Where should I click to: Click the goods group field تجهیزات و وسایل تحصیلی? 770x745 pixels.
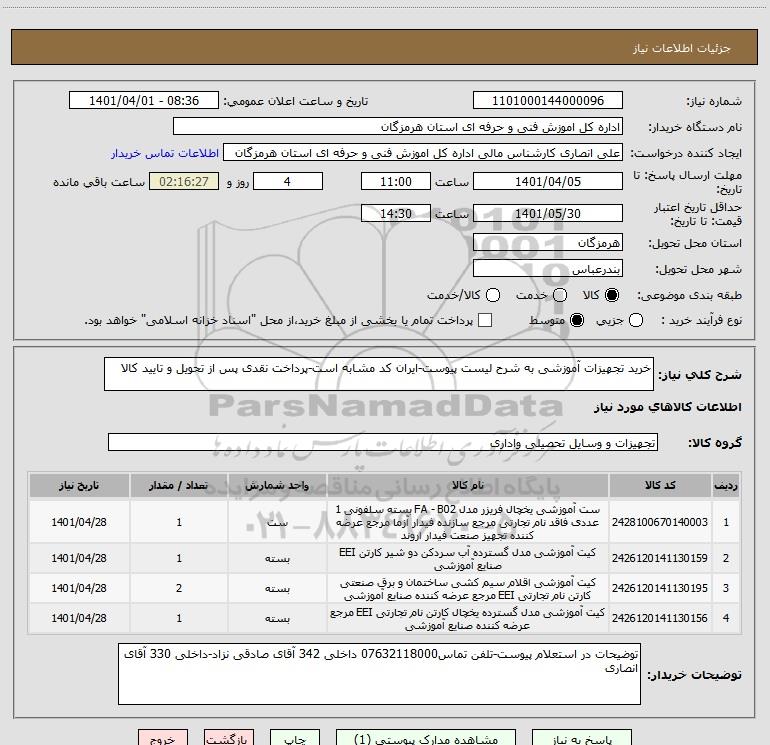click(383, 442)
